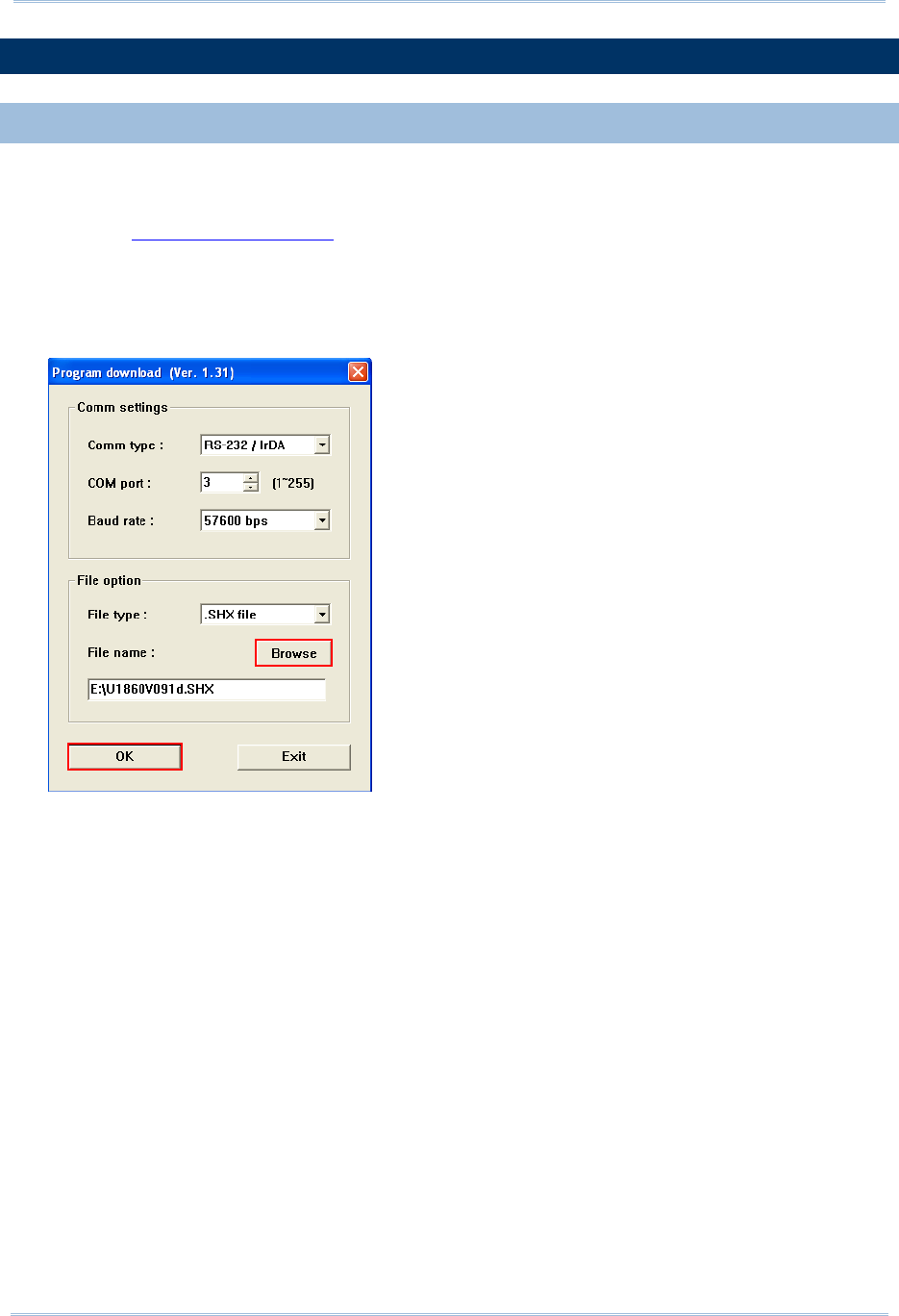The height and width of the screenshot is (1316, 899).
Task: Click the Exit button
Action: point(293,757)
